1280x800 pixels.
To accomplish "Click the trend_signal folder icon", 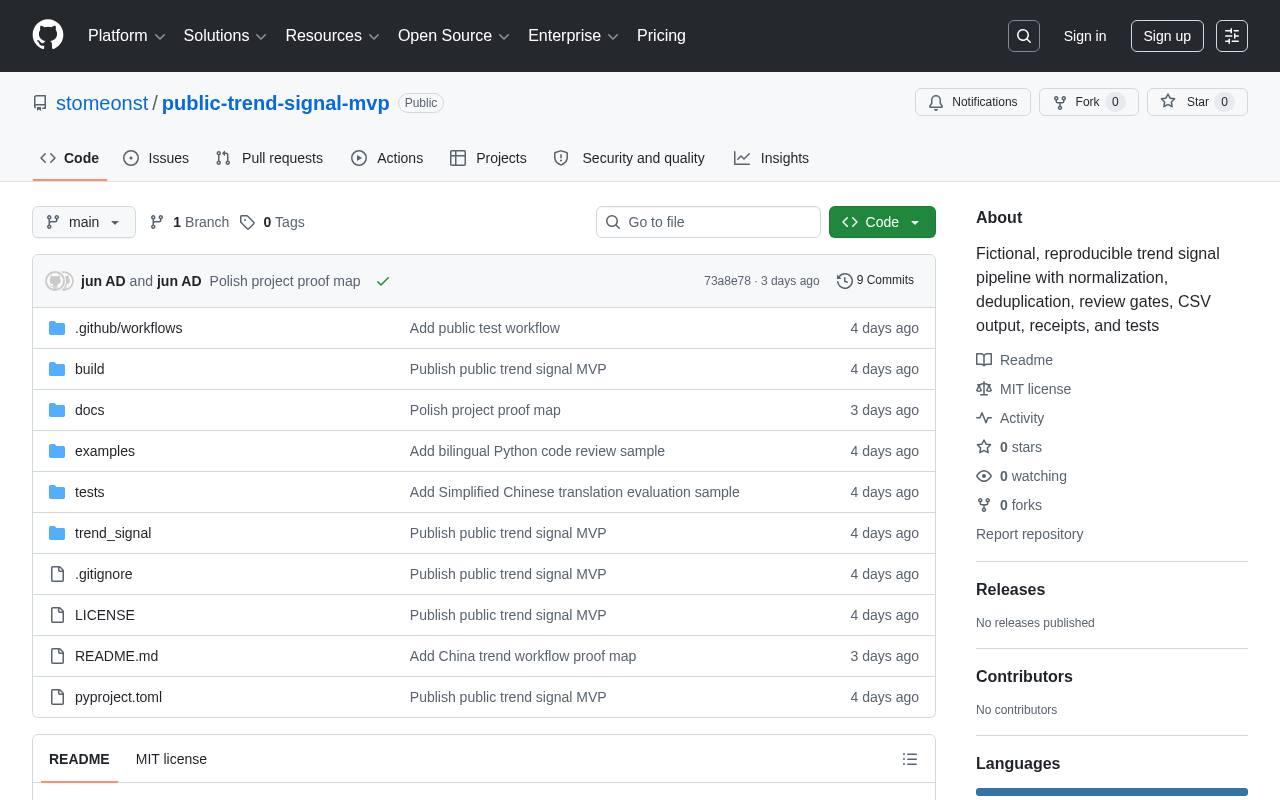I will 57,533.
